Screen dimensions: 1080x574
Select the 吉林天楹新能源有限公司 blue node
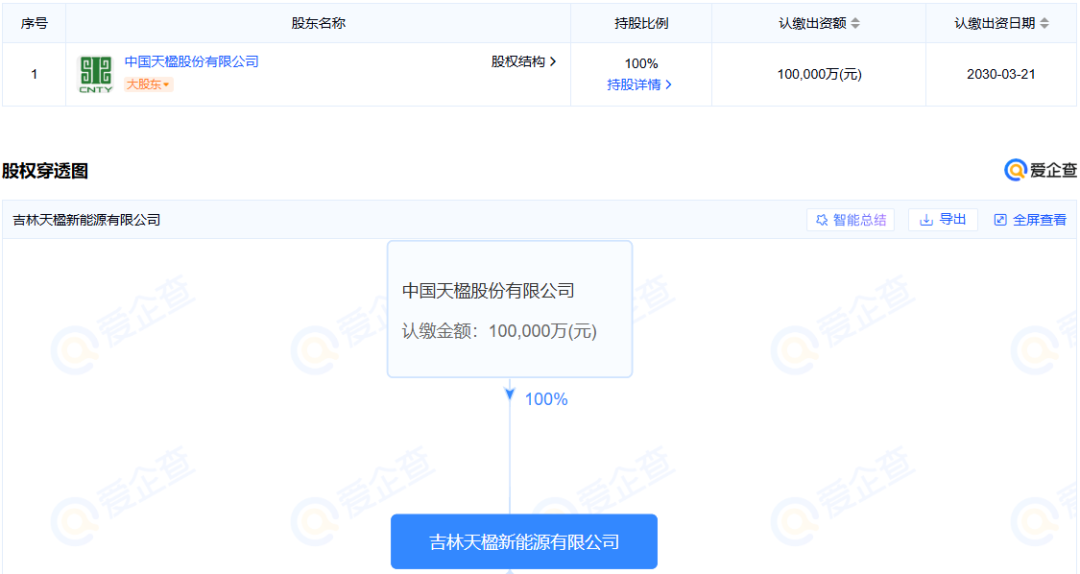524,542
